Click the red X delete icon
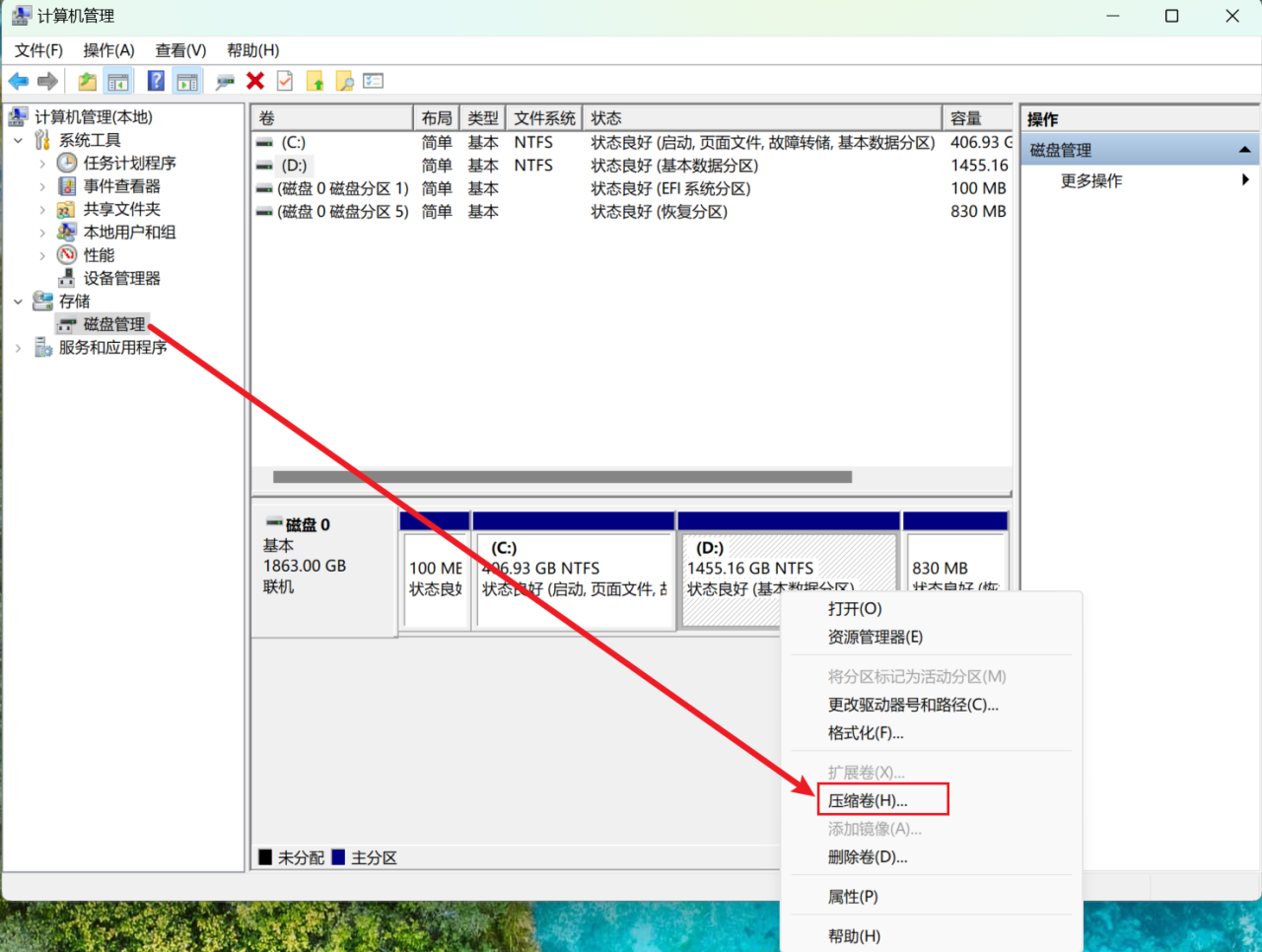The image size is (1262, 952). tap(255, 82)
